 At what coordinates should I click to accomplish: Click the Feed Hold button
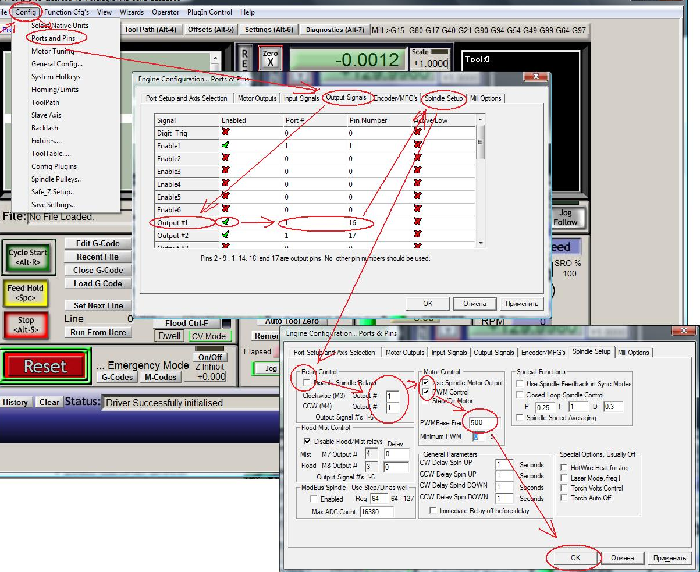pos(25,292)
